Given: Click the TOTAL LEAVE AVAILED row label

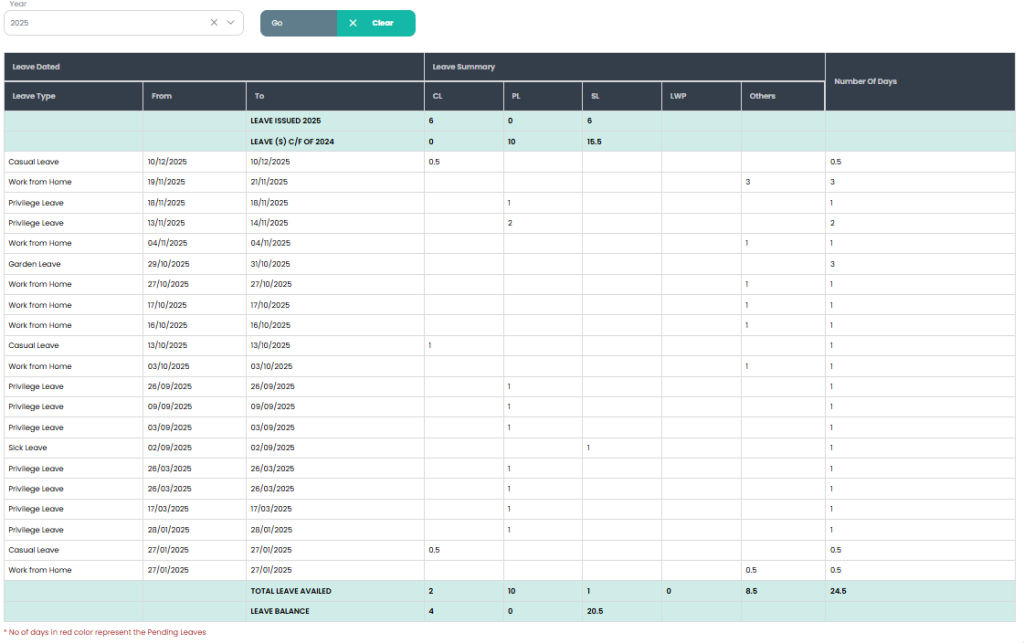Looking at the screenshot, I should (x=291, y=591).
